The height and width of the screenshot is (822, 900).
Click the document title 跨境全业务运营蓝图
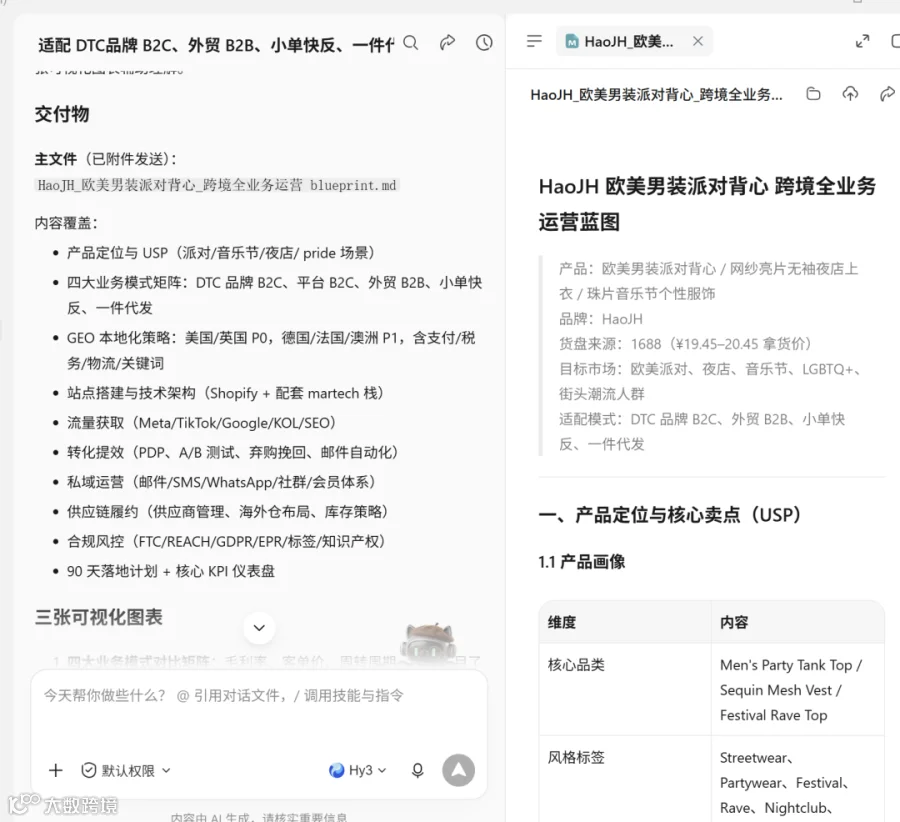[x=707, y=204]
